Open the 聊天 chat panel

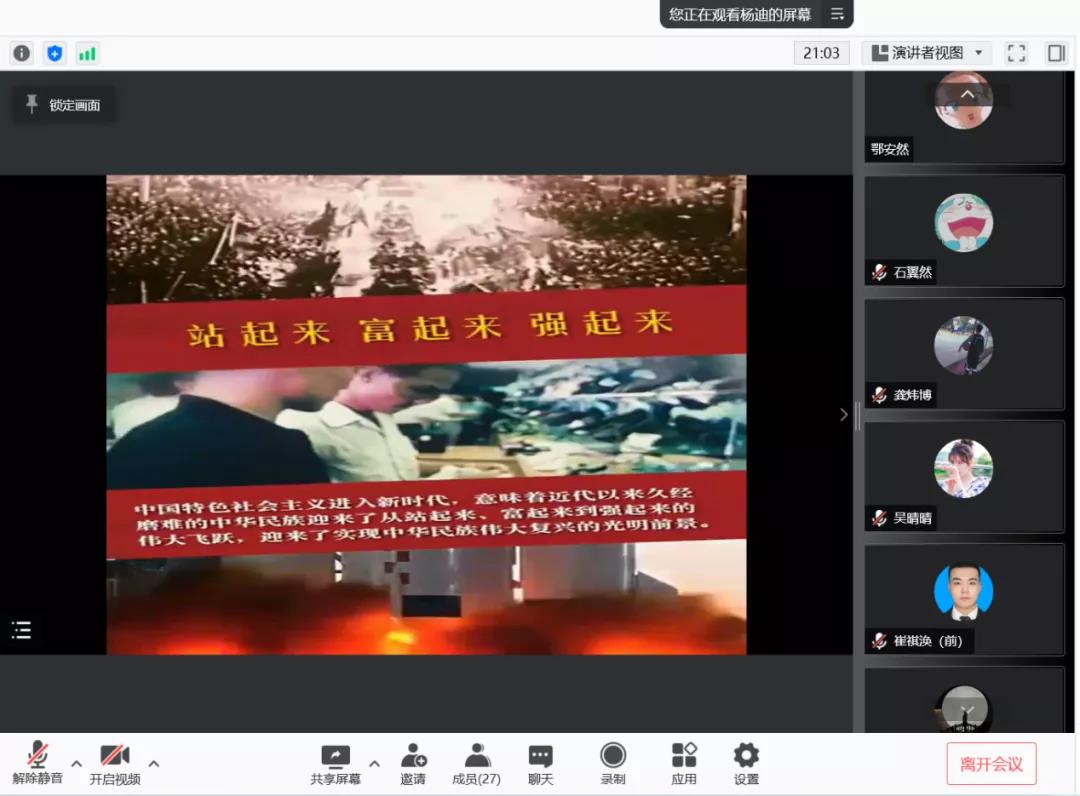tap(540, 764)
